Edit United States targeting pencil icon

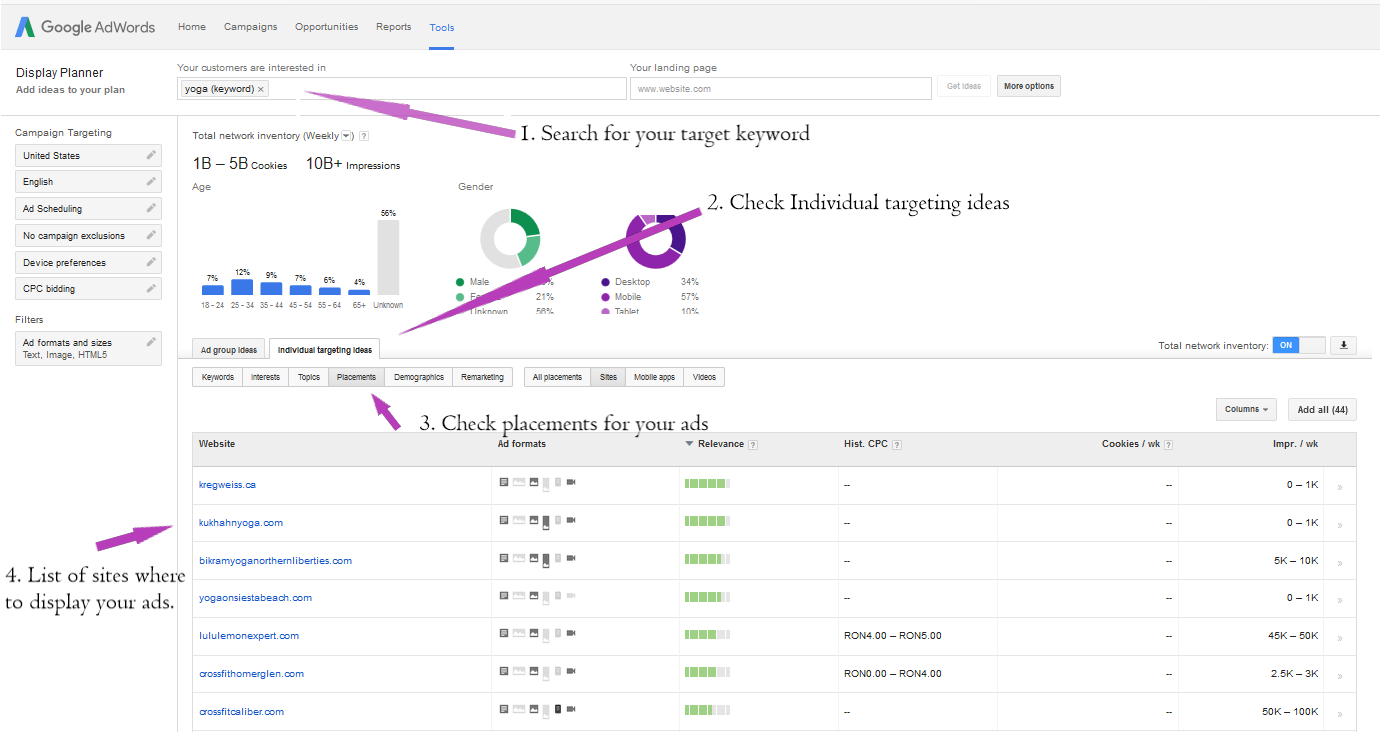150,155
